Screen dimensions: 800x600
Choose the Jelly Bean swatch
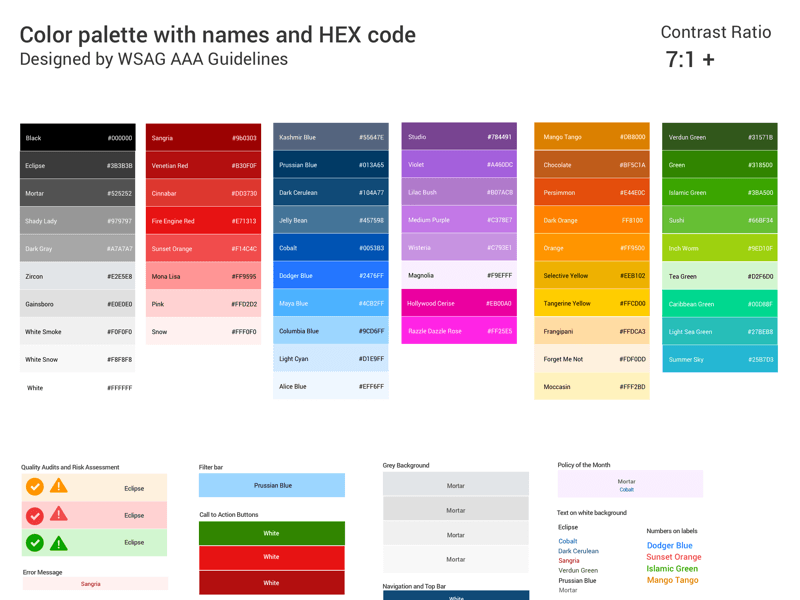(331, 220)
